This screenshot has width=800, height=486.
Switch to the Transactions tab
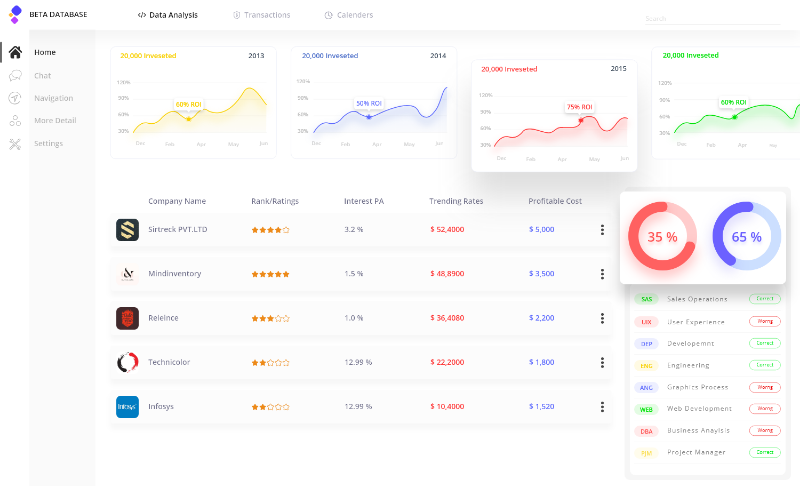tap(262, 15)
